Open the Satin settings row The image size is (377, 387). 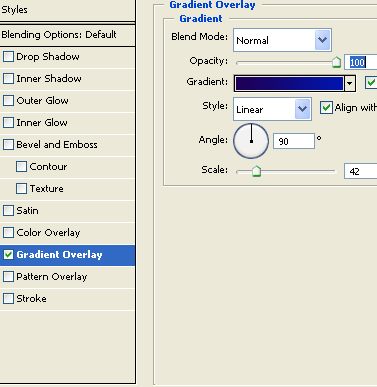click(x=67, y=211)
